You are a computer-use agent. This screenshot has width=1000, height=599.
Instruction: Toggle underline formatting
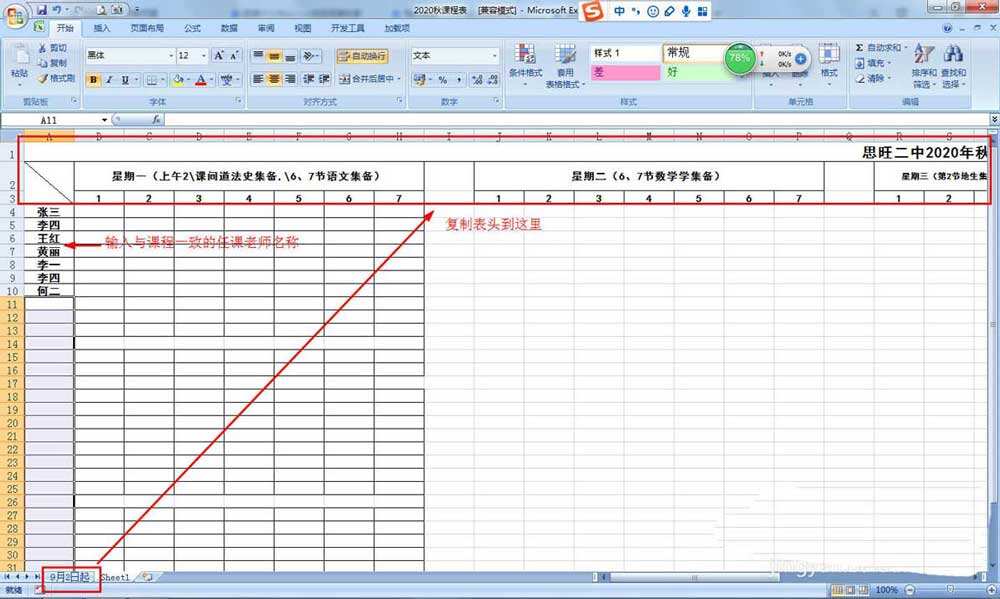pos(125,80)
